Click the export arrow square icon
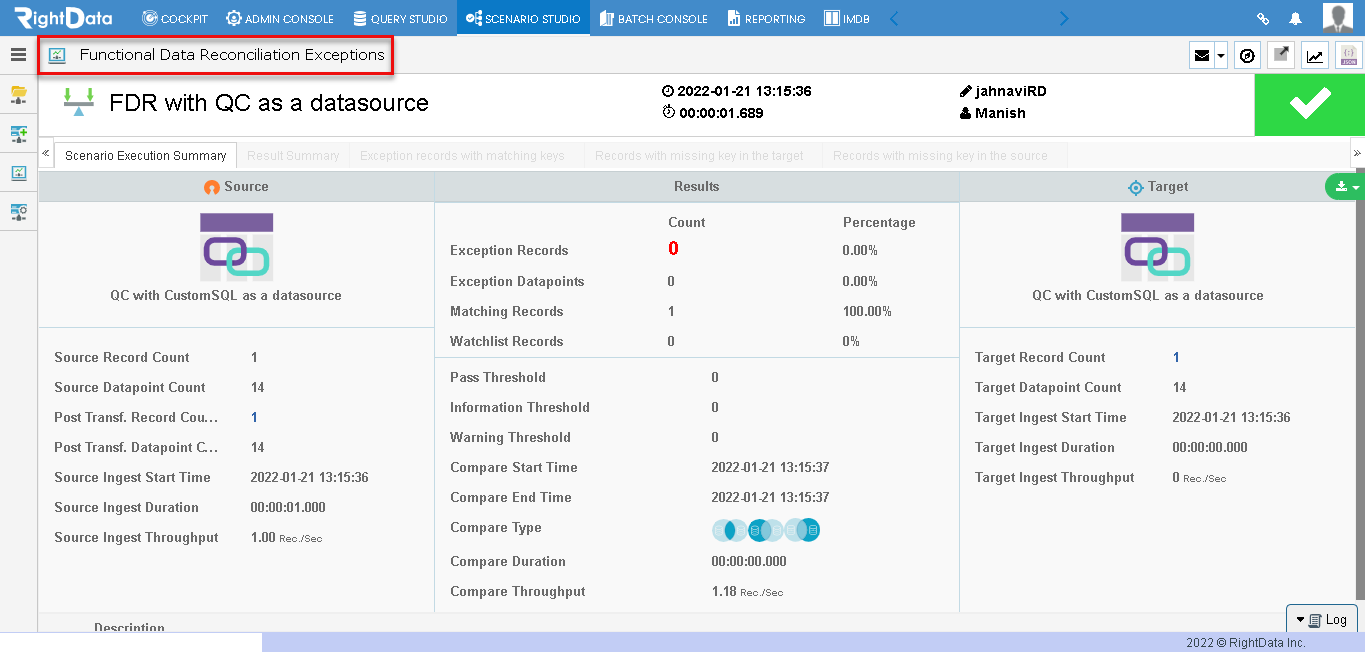Screen dimensions: 1365x652 [1281, 56]
